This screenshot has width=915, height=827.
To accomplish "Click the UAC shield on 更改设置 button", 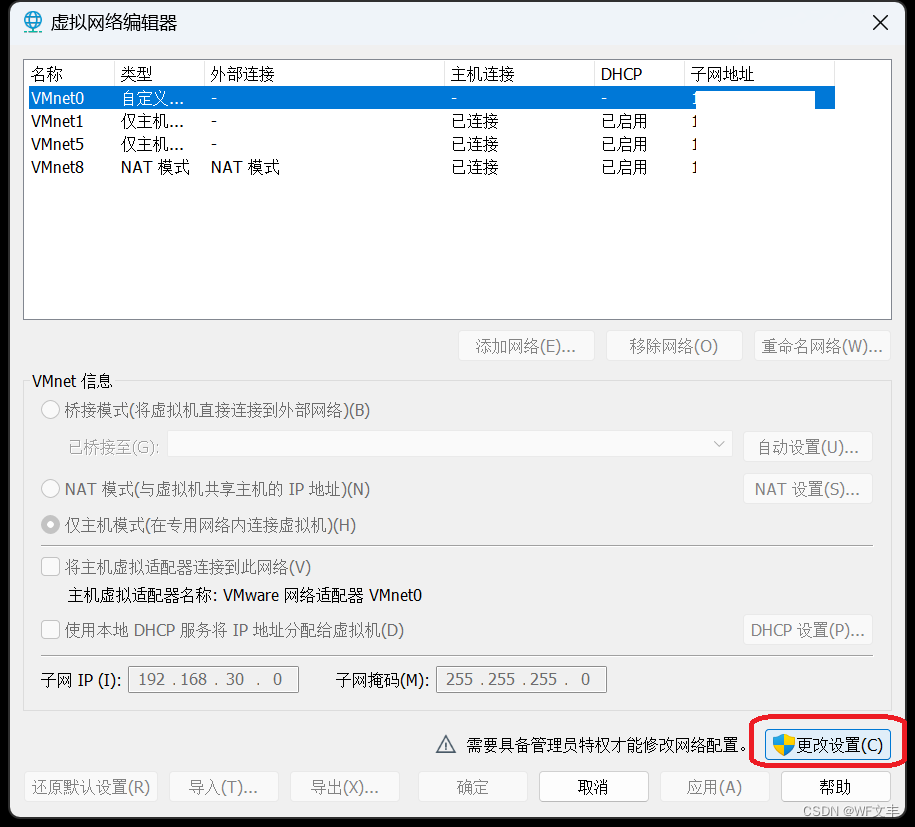I will coord(782,744).
